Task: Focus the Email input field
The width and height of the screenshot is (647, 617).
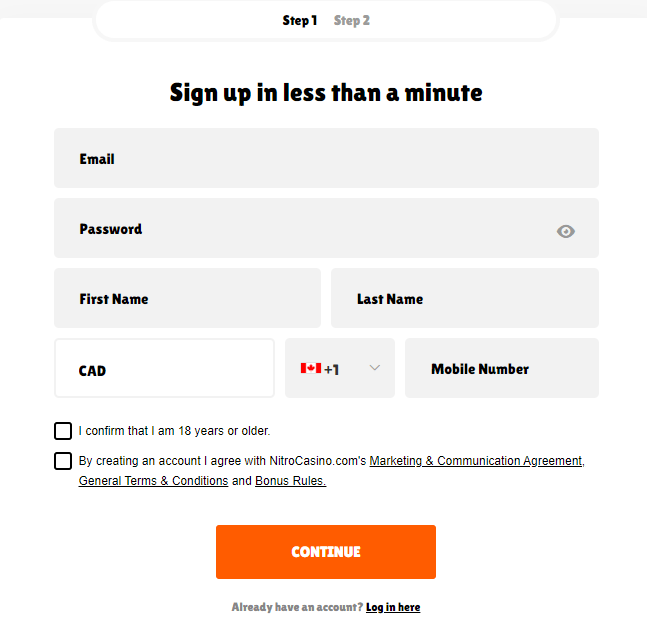Action: pyautogui.click(x=326, y=158)
